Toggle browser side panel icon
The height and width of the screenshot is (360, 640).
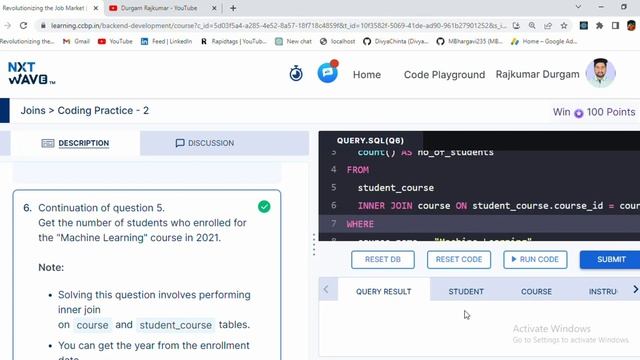[615, 25]
